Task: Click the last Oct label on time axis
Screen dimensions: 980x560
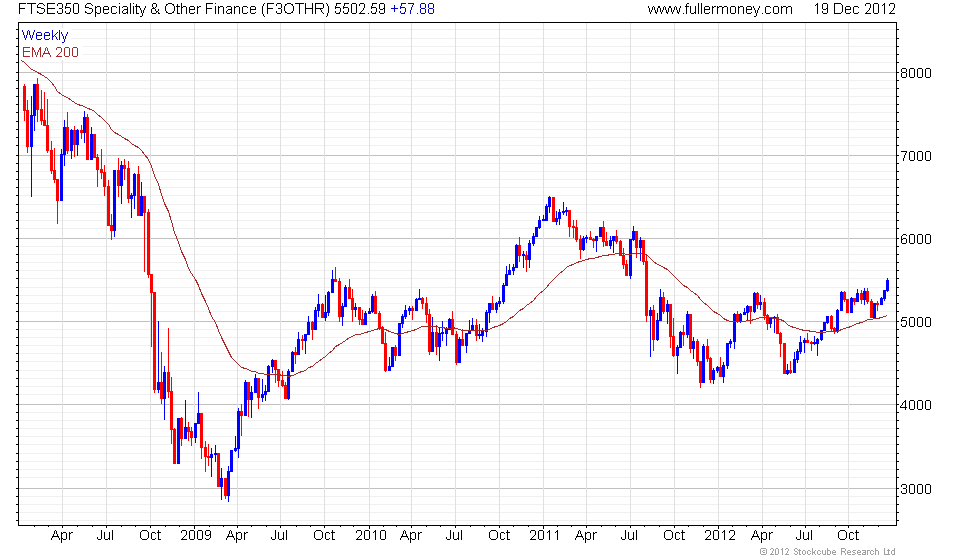Action: click(848, 536)
